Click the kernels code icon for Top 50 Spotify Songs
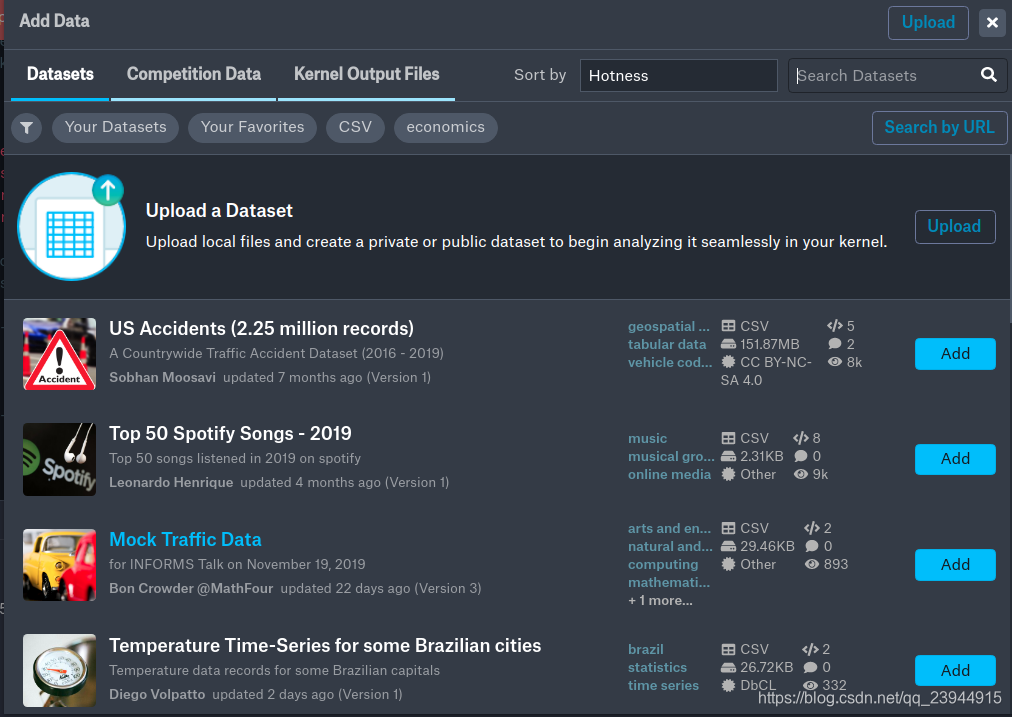The image size is (1012, 717). click(801, 438)
